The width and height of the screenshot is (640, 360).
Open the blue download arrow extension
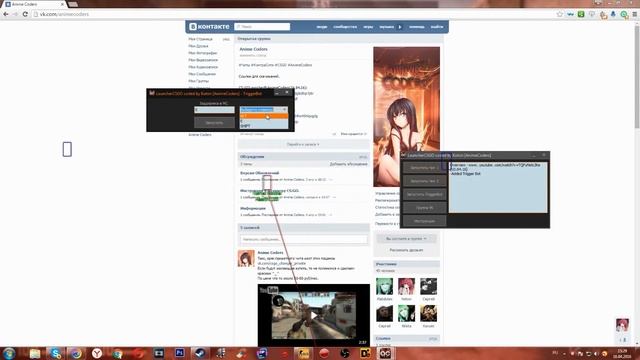613,14
